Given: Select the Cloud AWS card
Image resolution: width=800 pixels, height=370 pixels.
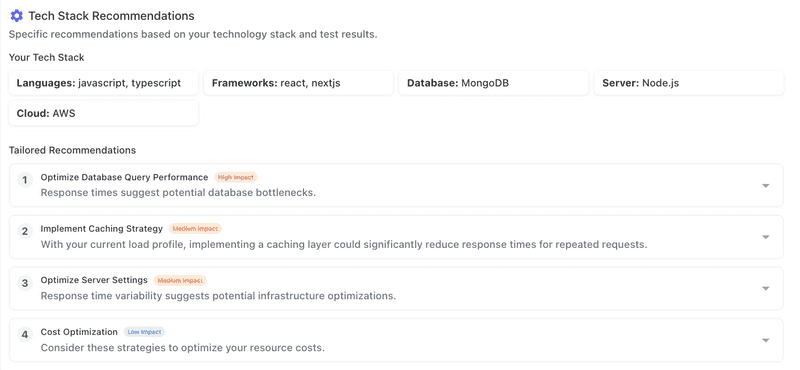Looking at the screenshot, I should [x=104, y=113].
